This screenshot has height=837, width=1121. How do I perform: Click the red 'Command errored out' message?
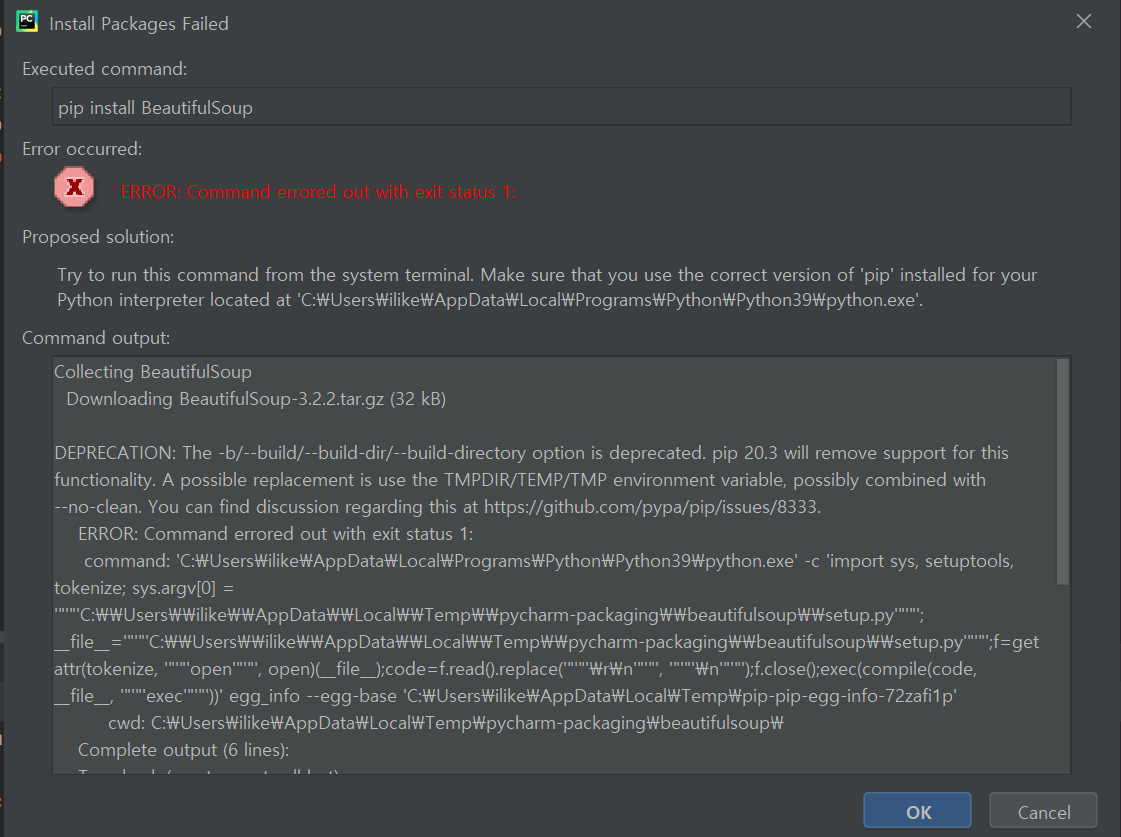(318, 192)
